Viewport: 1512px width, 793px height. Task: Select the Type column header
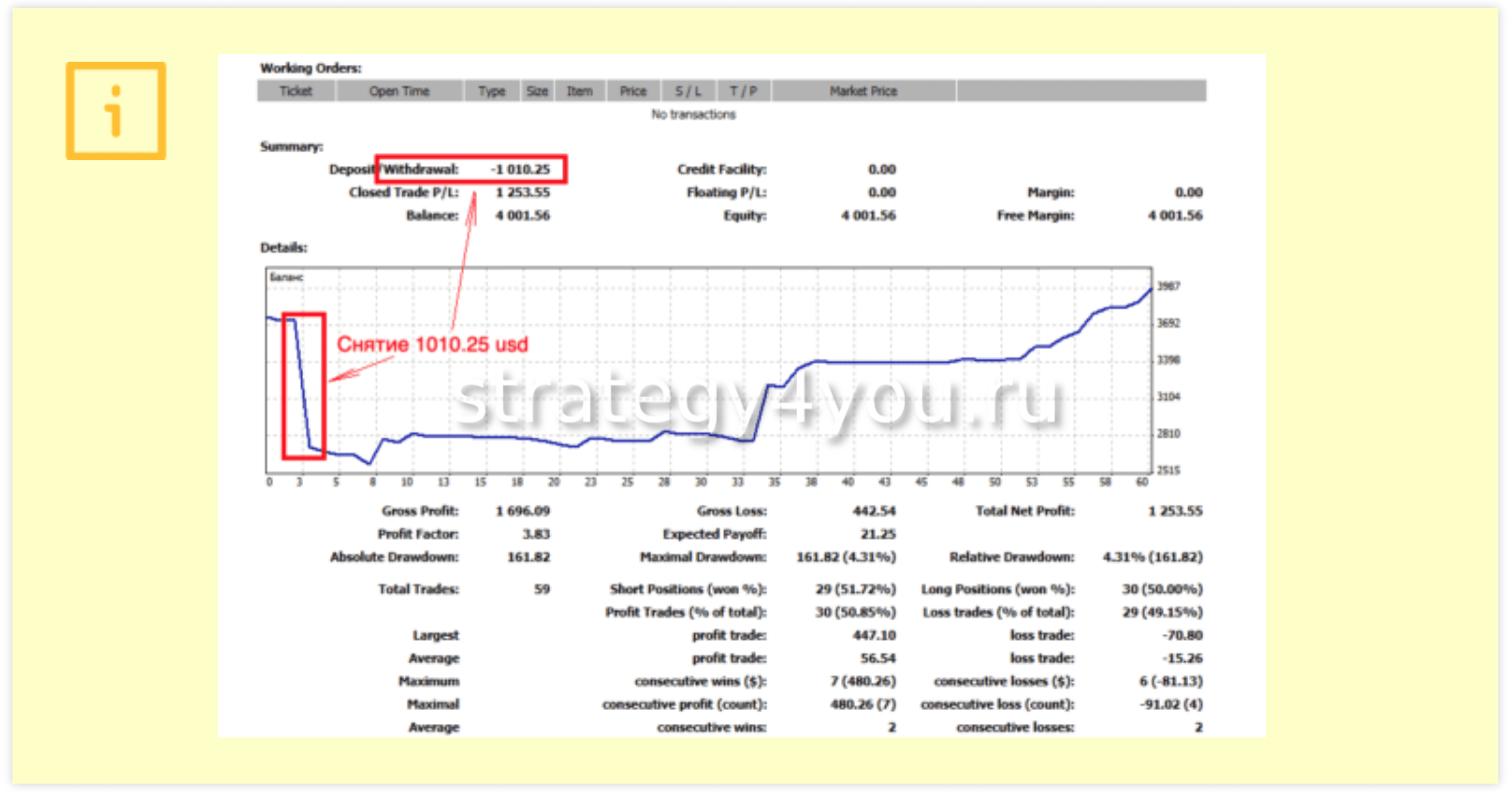tap(492, 91)
